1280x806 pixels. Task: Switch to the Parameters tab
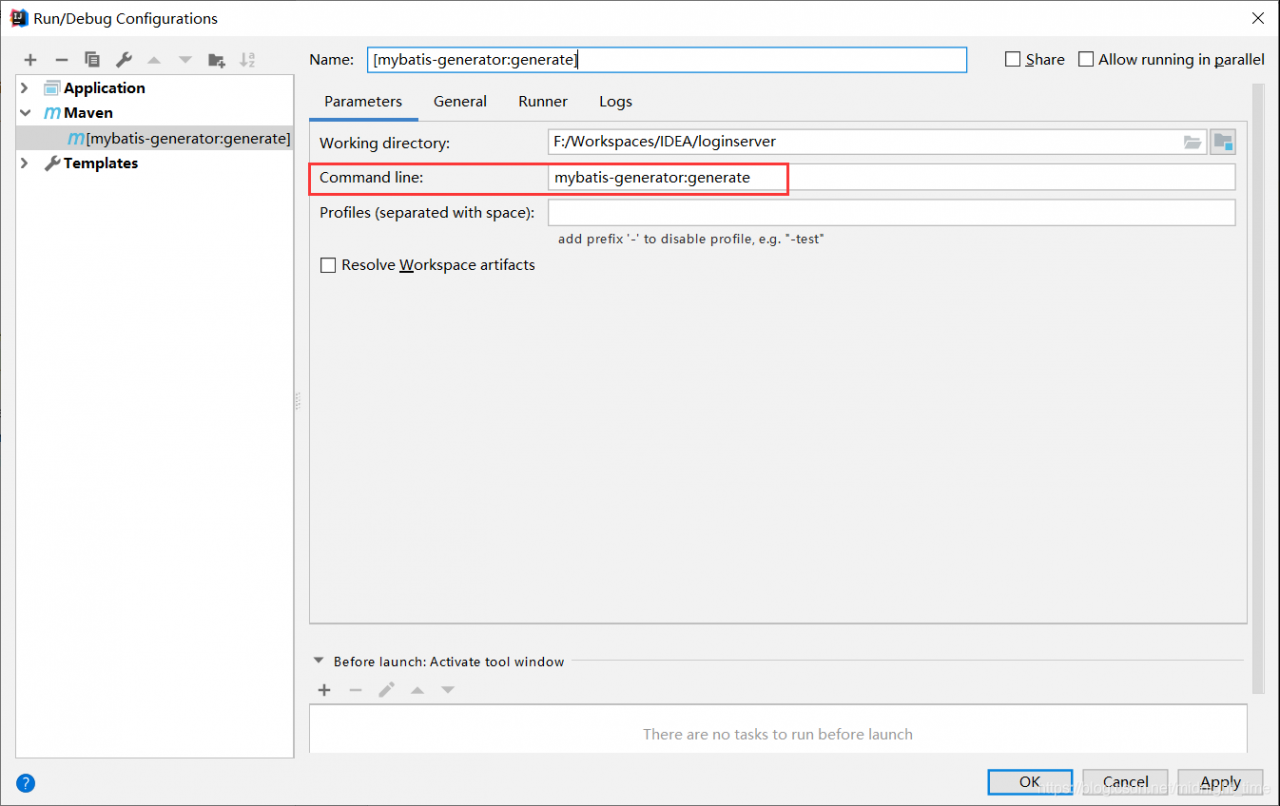pyautogui.click(x=363, y=101)
